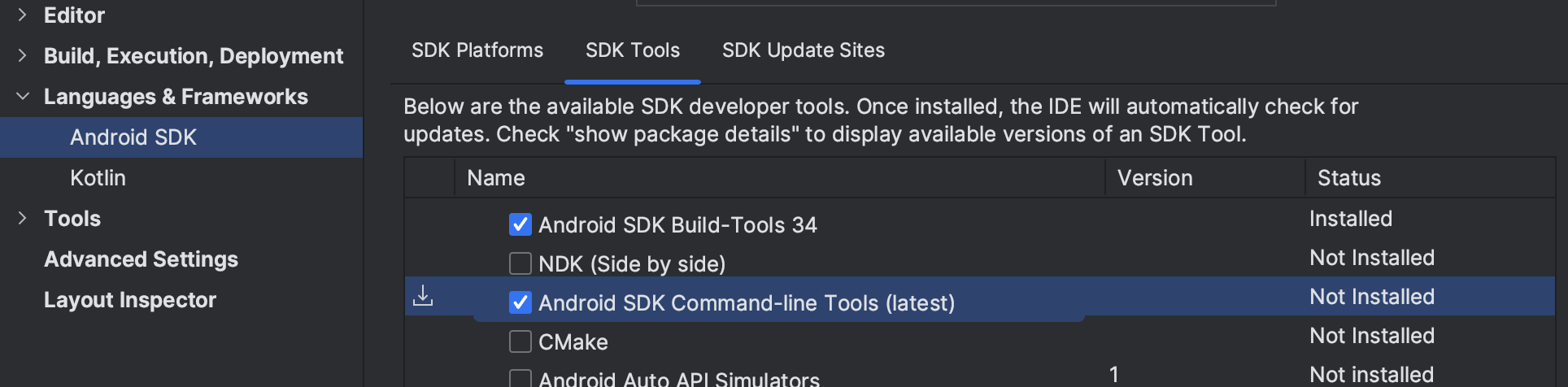Switch to the SDK Platforms tab
The image size is (1568, 387).
click(477, 50)
